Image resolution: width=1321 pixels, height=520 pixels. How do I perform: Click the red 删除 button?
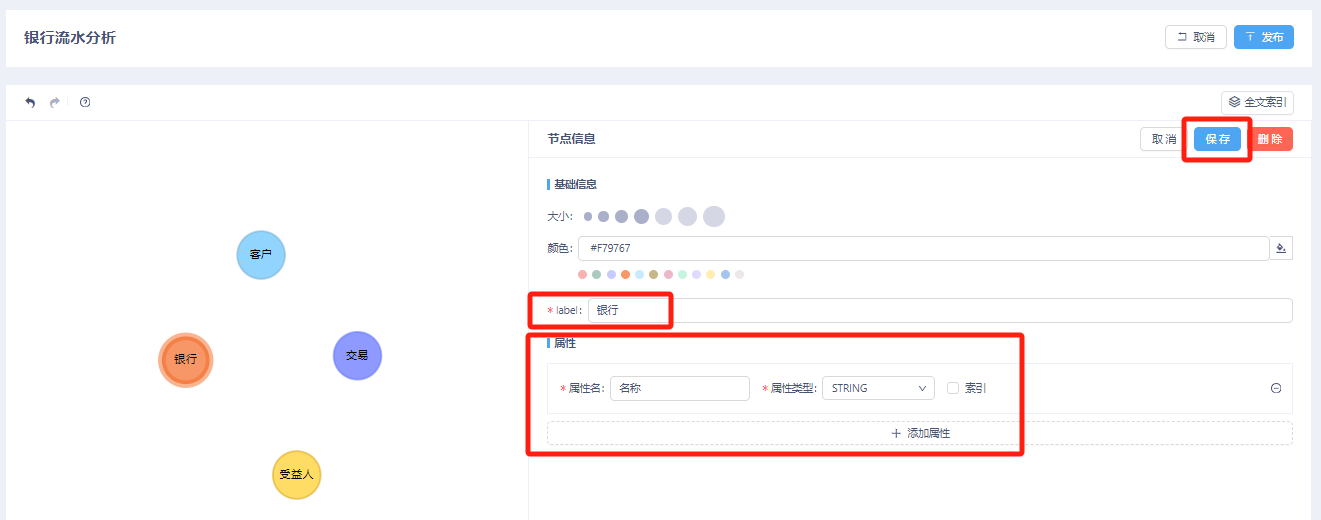pyautogui.click(x=1270, y=139)
